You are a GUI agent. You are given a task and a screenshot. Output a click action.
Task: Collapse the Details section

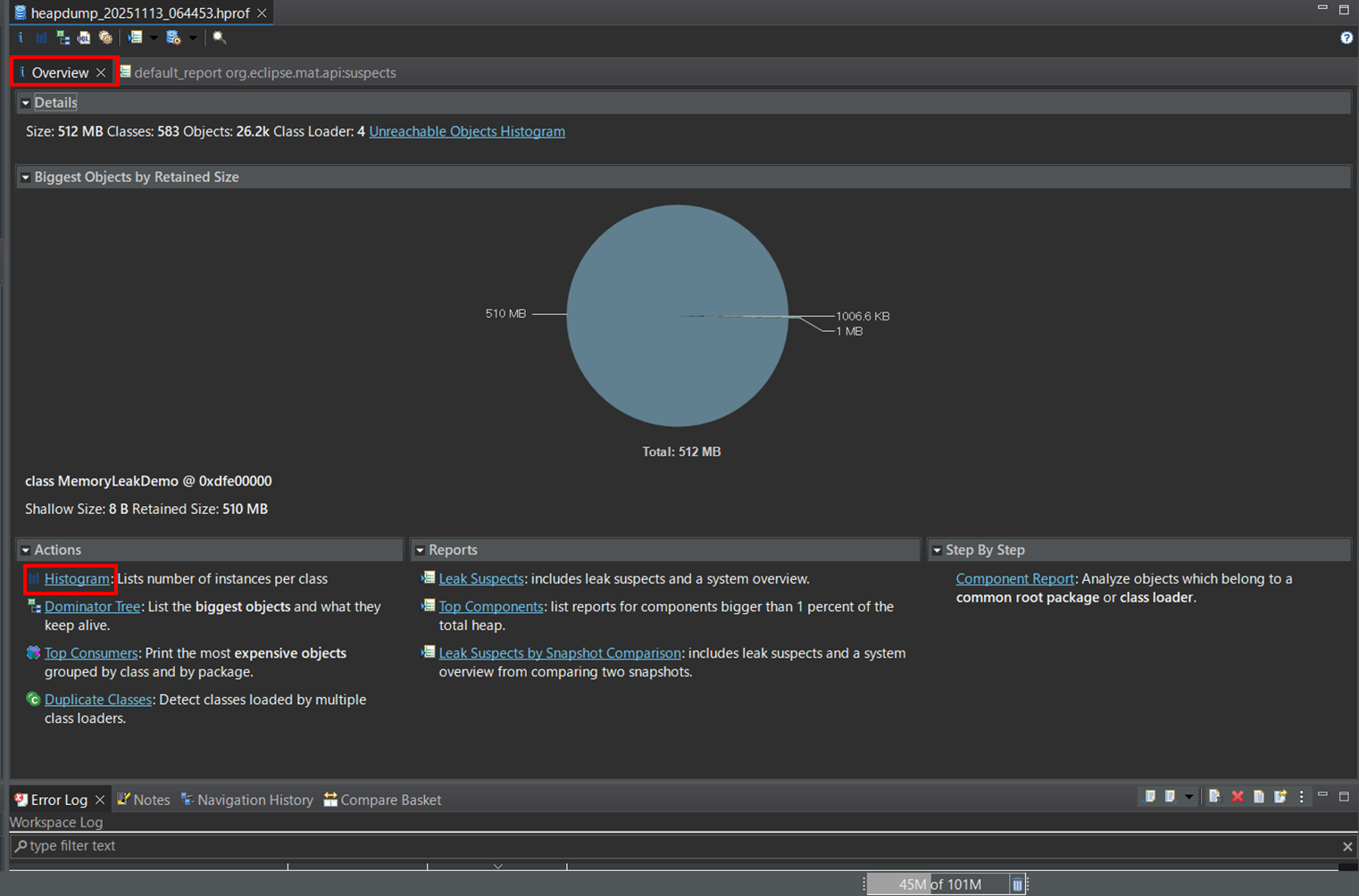point(25,103)
